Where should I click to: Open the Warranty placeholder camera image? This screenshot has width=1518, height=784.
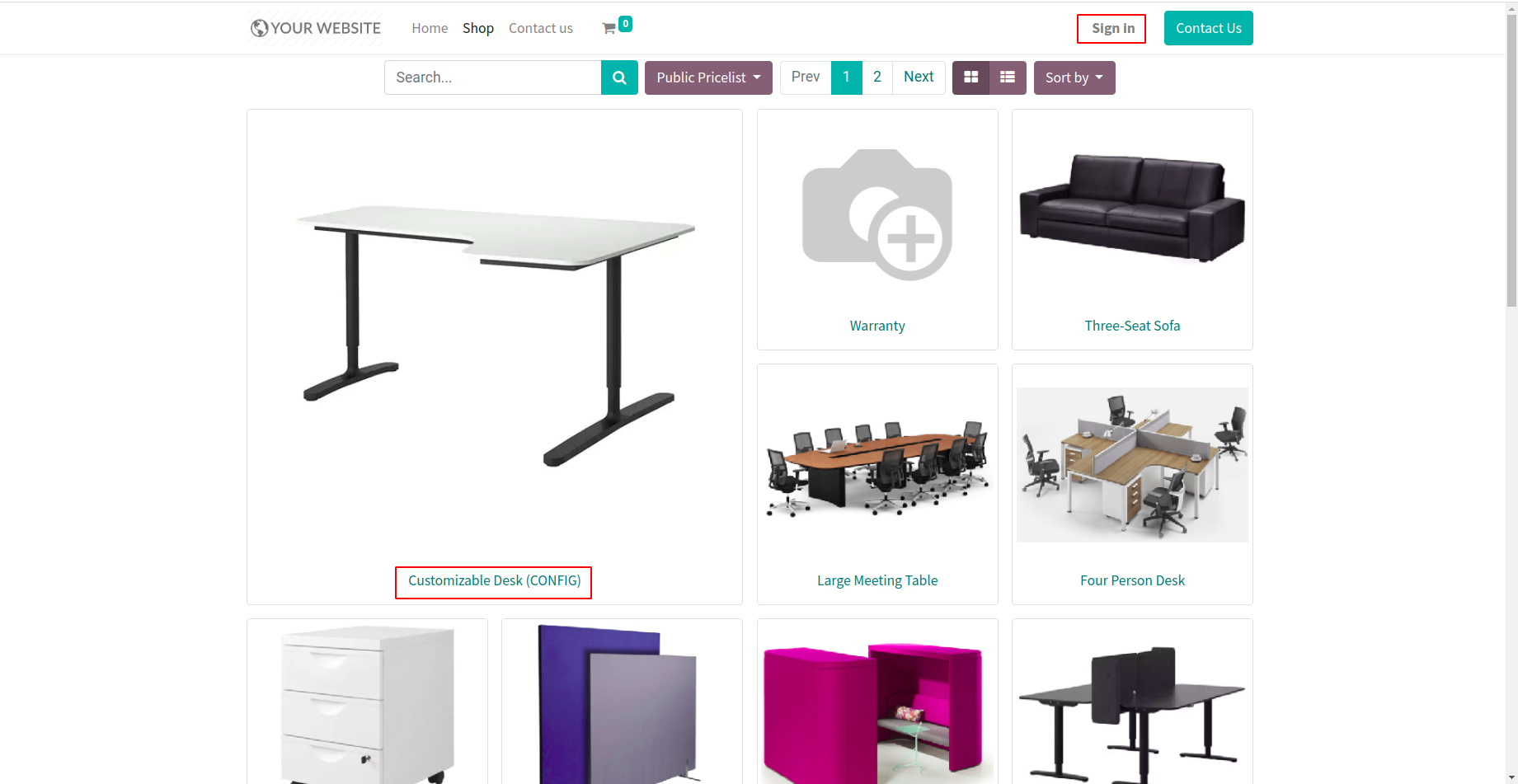point(877,214)
